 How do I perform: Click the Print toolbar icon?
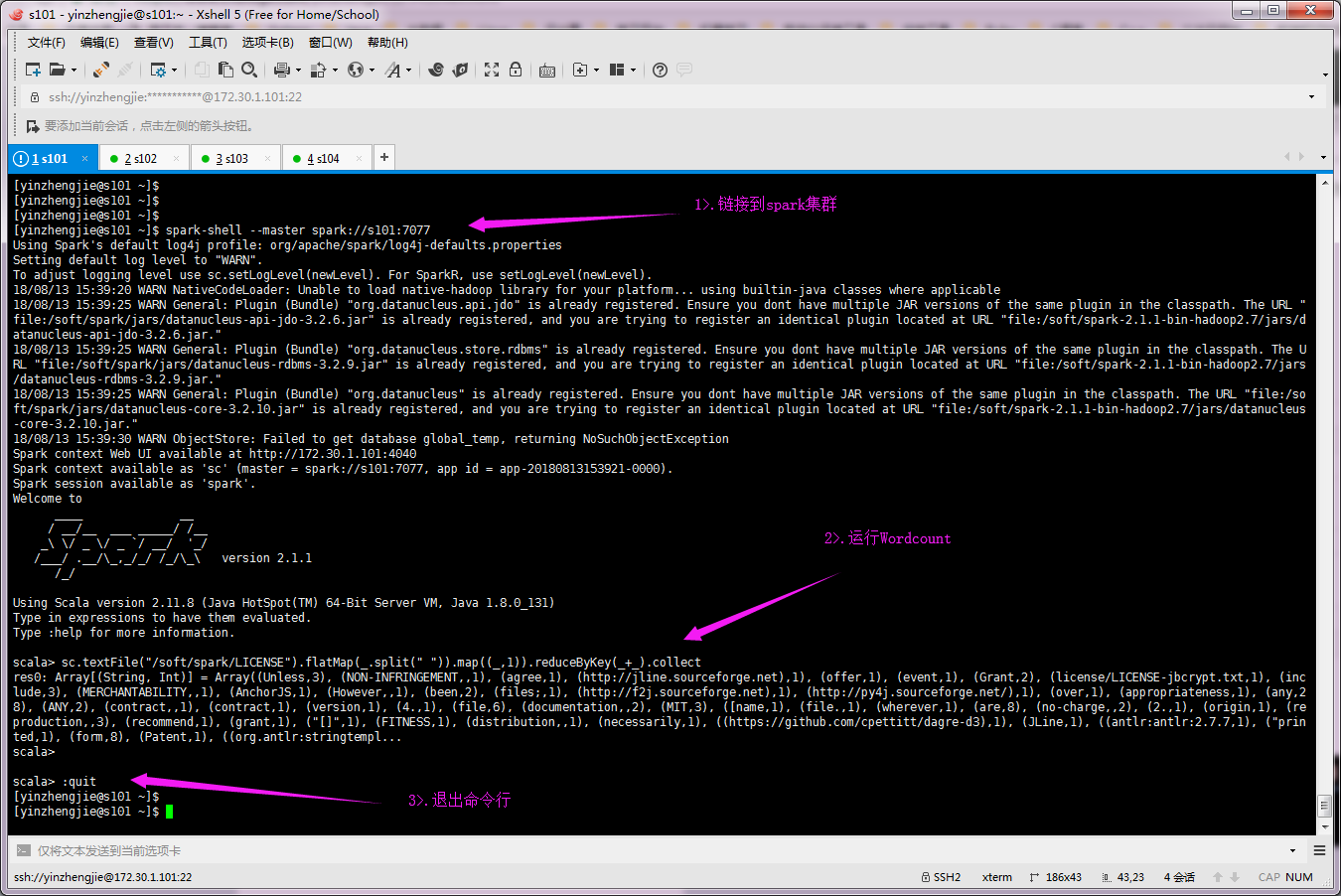[x=282, y=70]
